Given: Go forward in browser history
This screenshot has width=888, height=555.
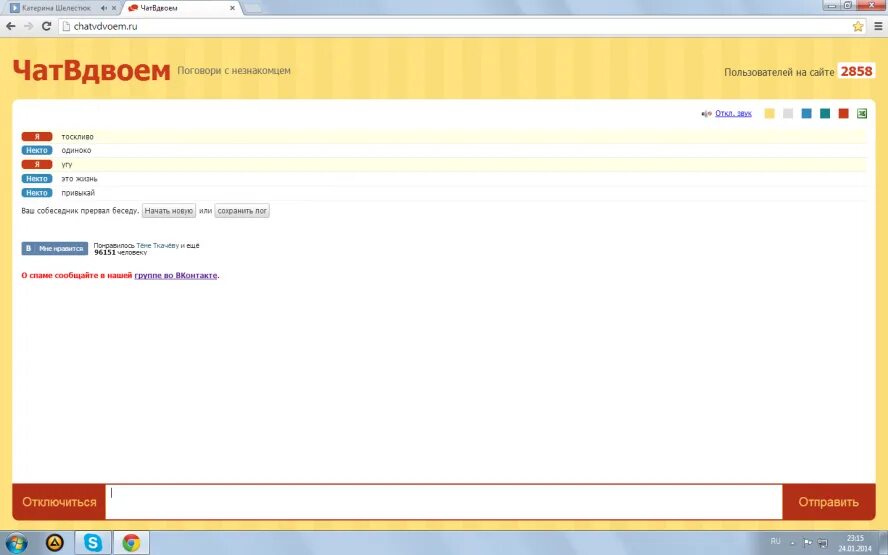Looking at the screenshot, I should (28, 26).
